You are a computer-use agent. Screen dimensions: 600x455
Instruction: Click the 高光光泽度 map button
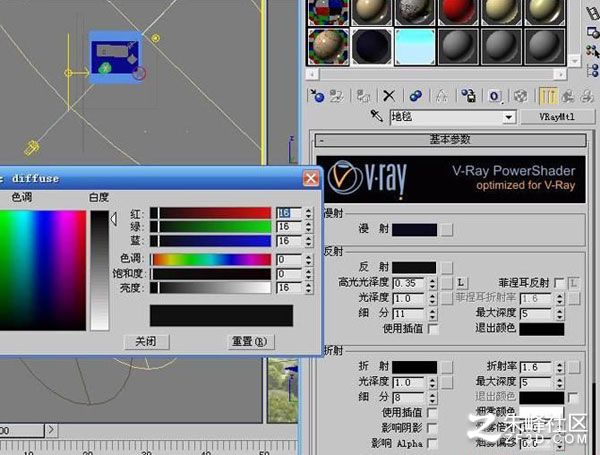click(446, 283)
